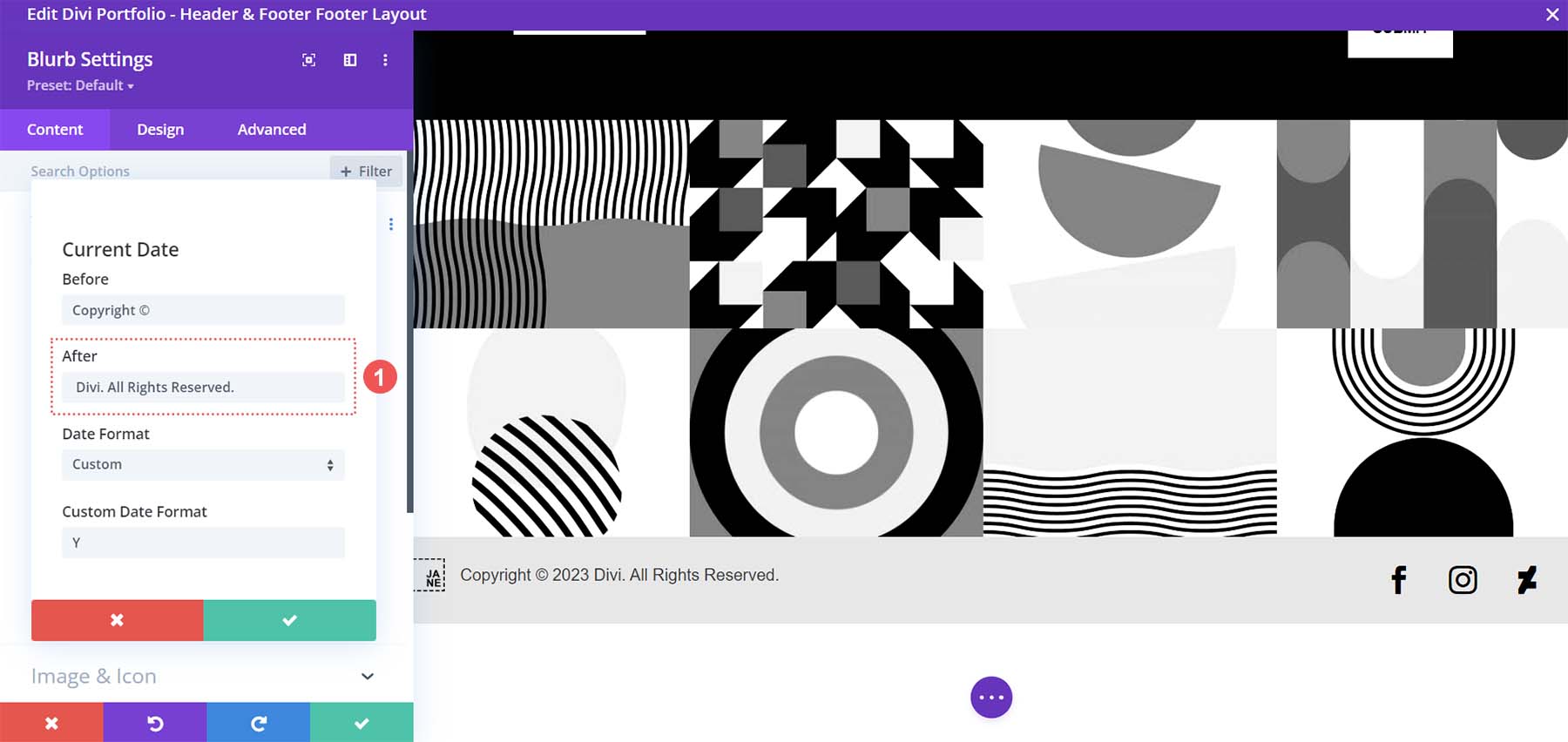Open Blurb Settings three-dot menu
The width and height of the screenshot is (1568, 742).
[x=385, y=60]
